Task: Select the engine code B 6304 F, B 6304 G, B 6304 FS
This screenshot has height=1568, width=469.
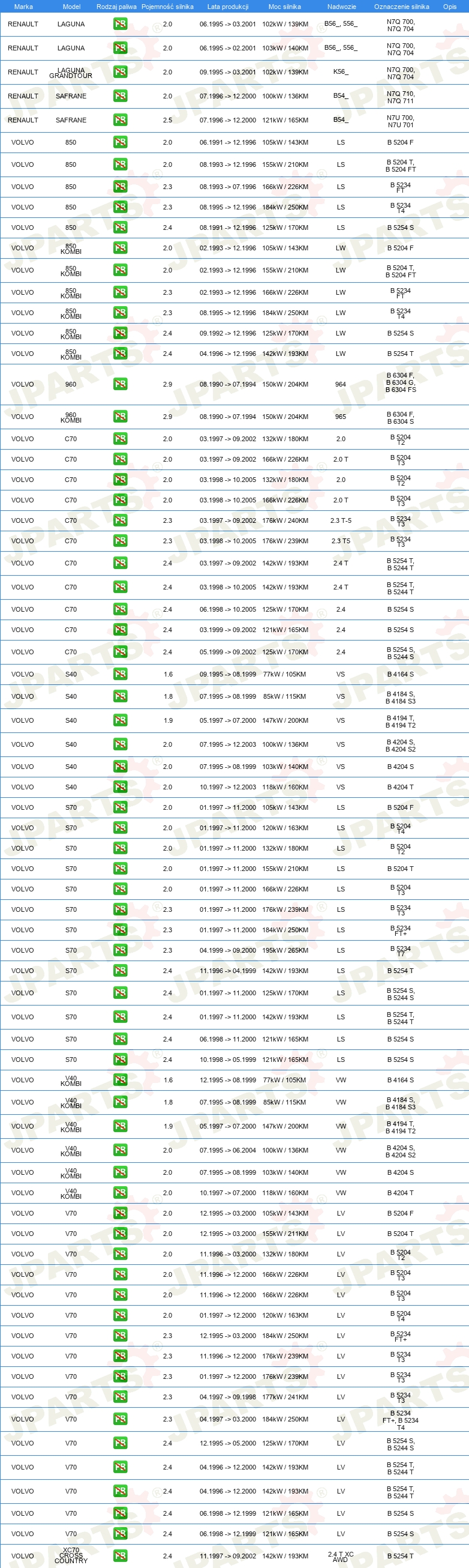Action: 401,382
